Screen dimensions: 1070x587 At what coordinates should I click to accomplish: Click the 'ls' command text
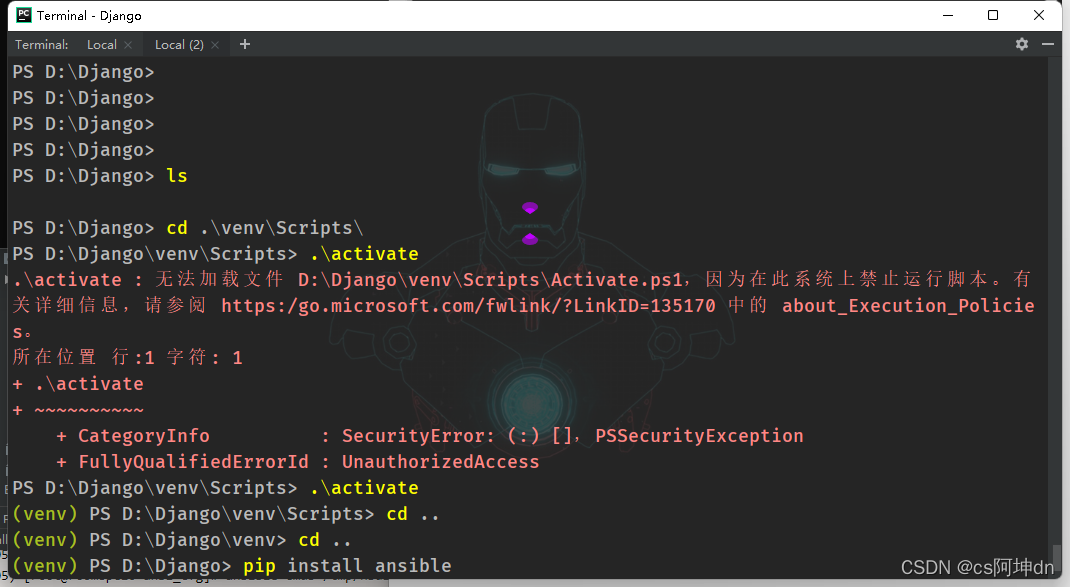click(x=177, y=175)
